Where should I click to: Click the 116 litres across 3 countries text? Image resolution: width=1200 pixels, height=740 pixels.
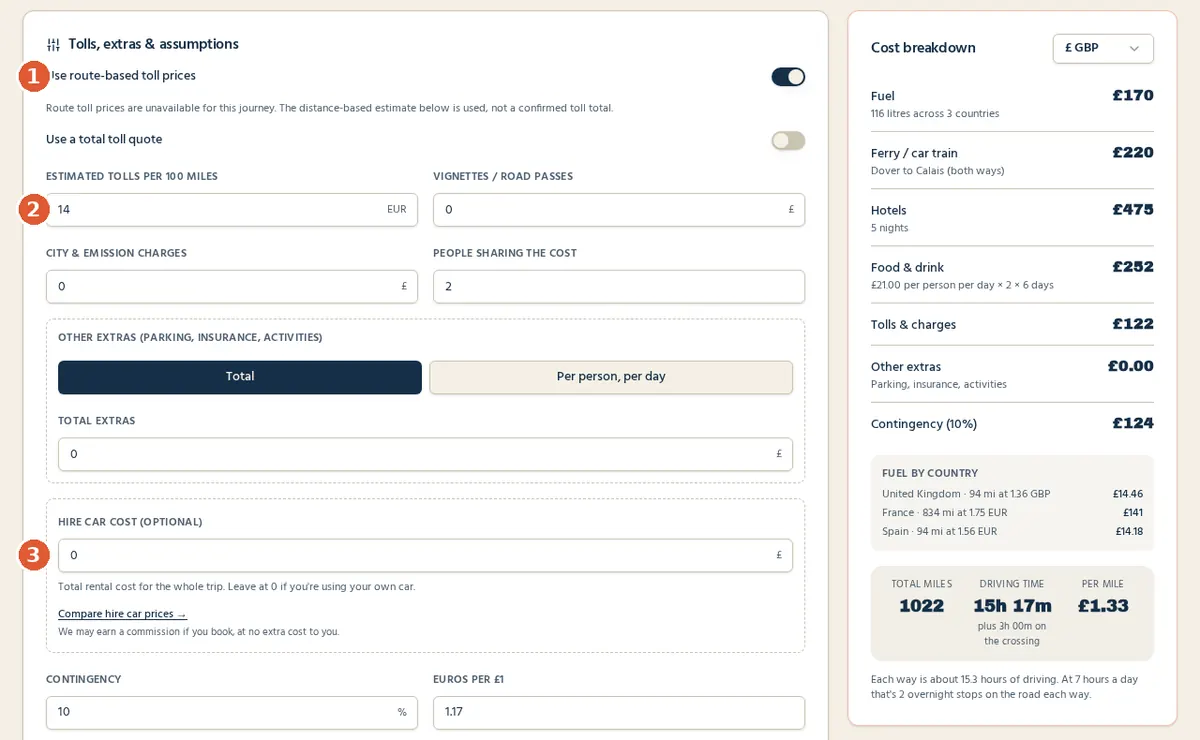click(x=935, y=114)
